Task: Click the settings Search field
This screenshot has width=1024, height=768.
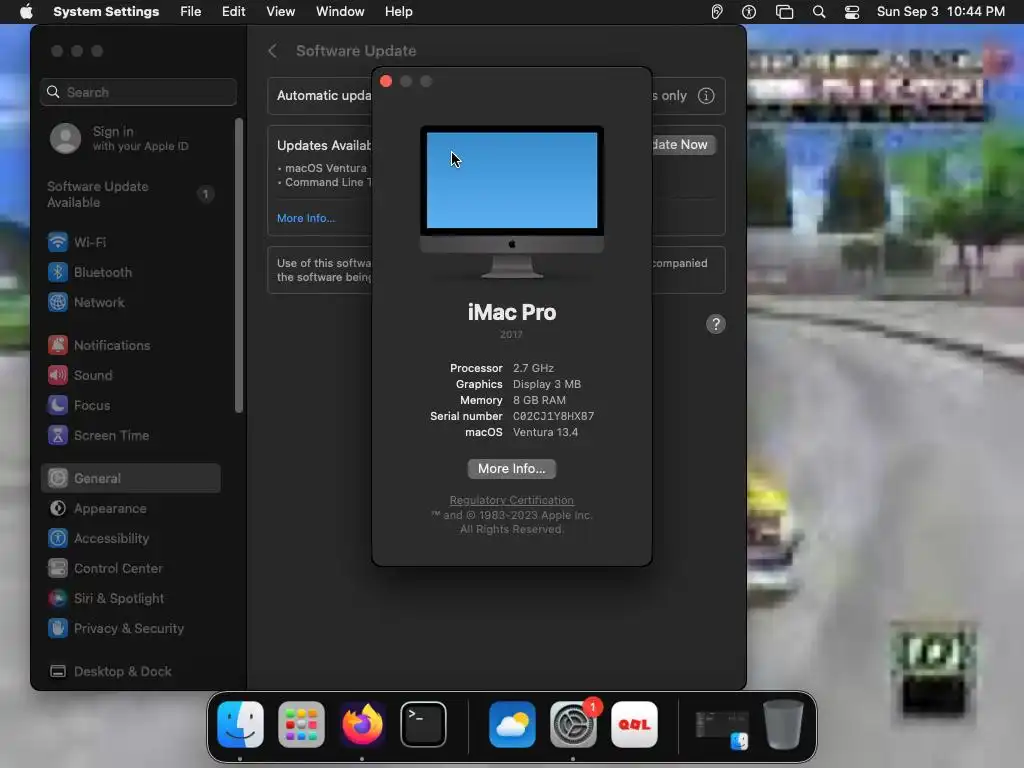Action: point(138,92)
